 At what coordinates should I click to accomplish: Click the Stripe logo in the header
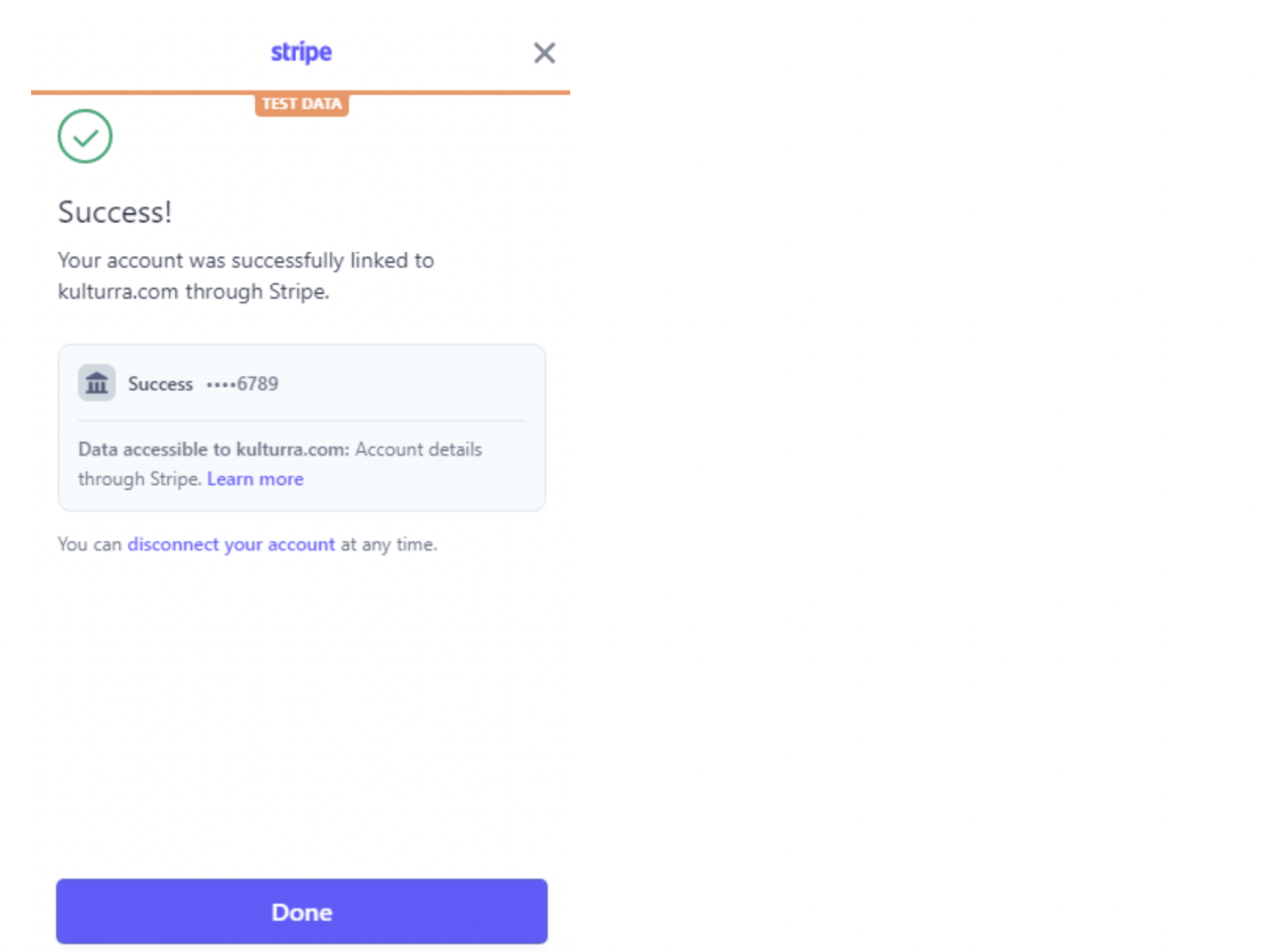301,52
